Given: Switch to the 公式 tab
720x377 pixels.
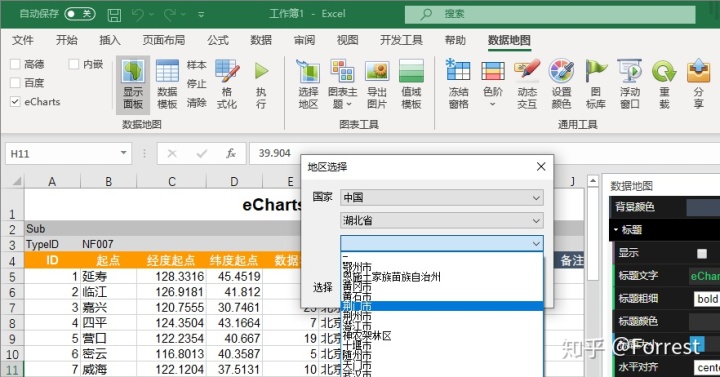Looking at the screenshot, I should point(218,40).
